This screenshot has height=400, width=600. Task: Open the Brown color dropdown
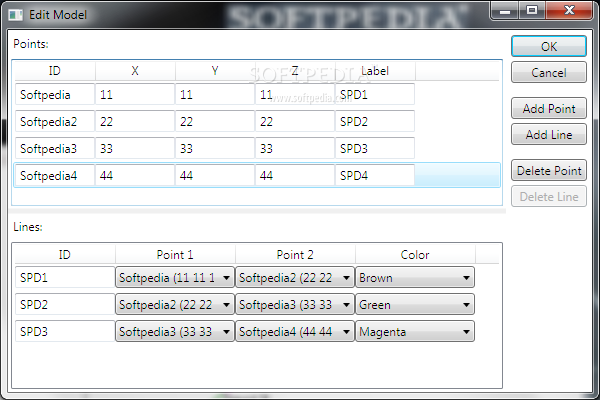tap(415, 278)
